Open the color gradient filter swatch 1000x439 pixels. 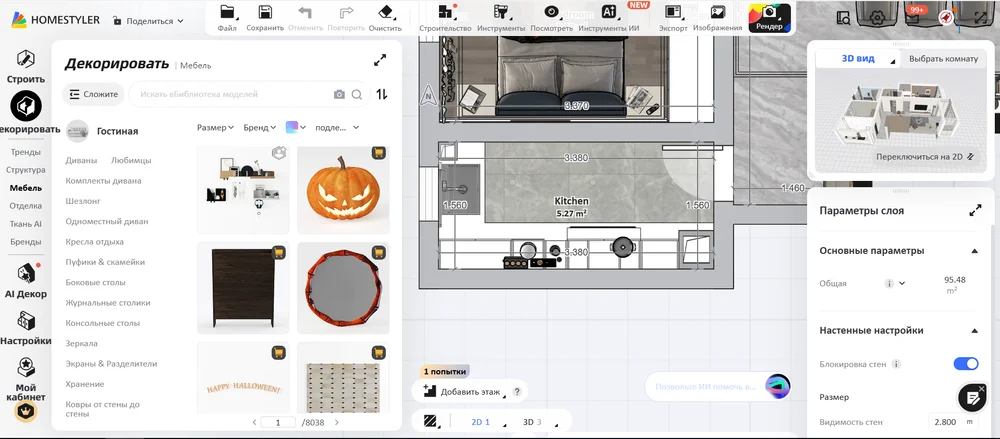tap(294, 128)
